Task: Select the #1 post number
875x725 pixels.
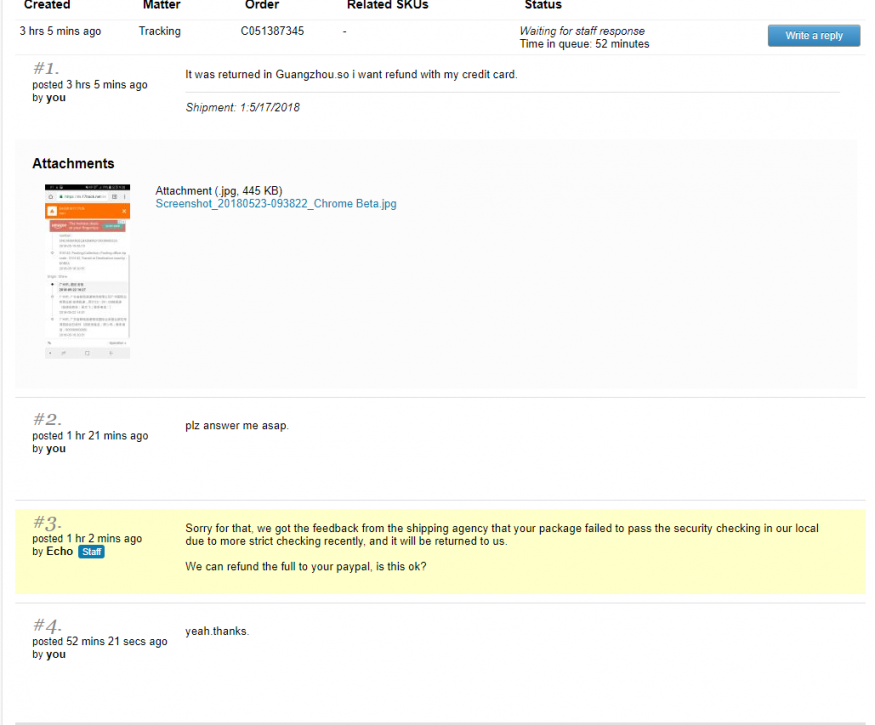Action: click(x=46, y=69)
